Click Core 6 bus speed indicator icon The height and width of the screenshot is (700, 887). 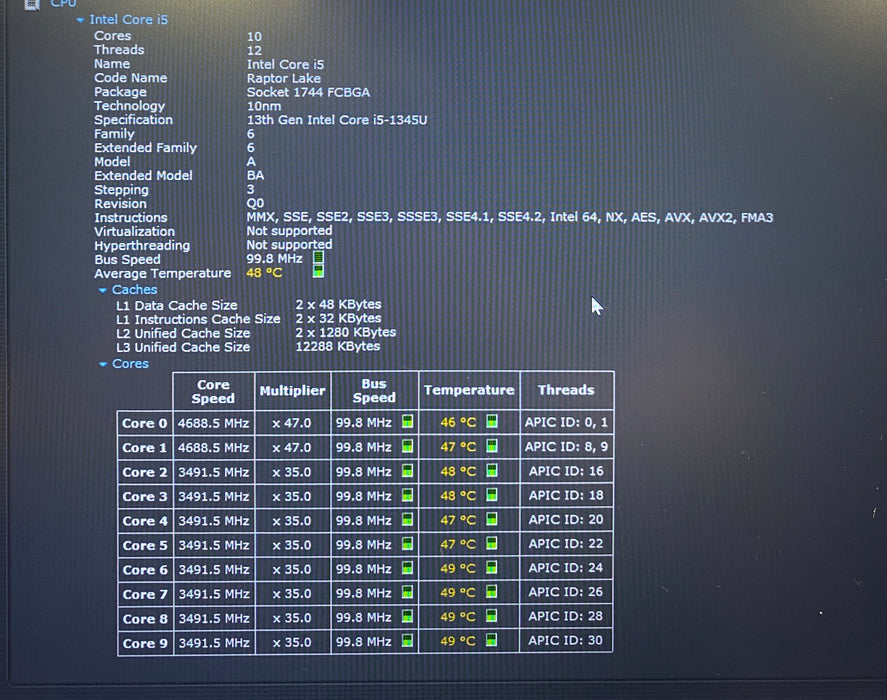(x=407, y=568)
